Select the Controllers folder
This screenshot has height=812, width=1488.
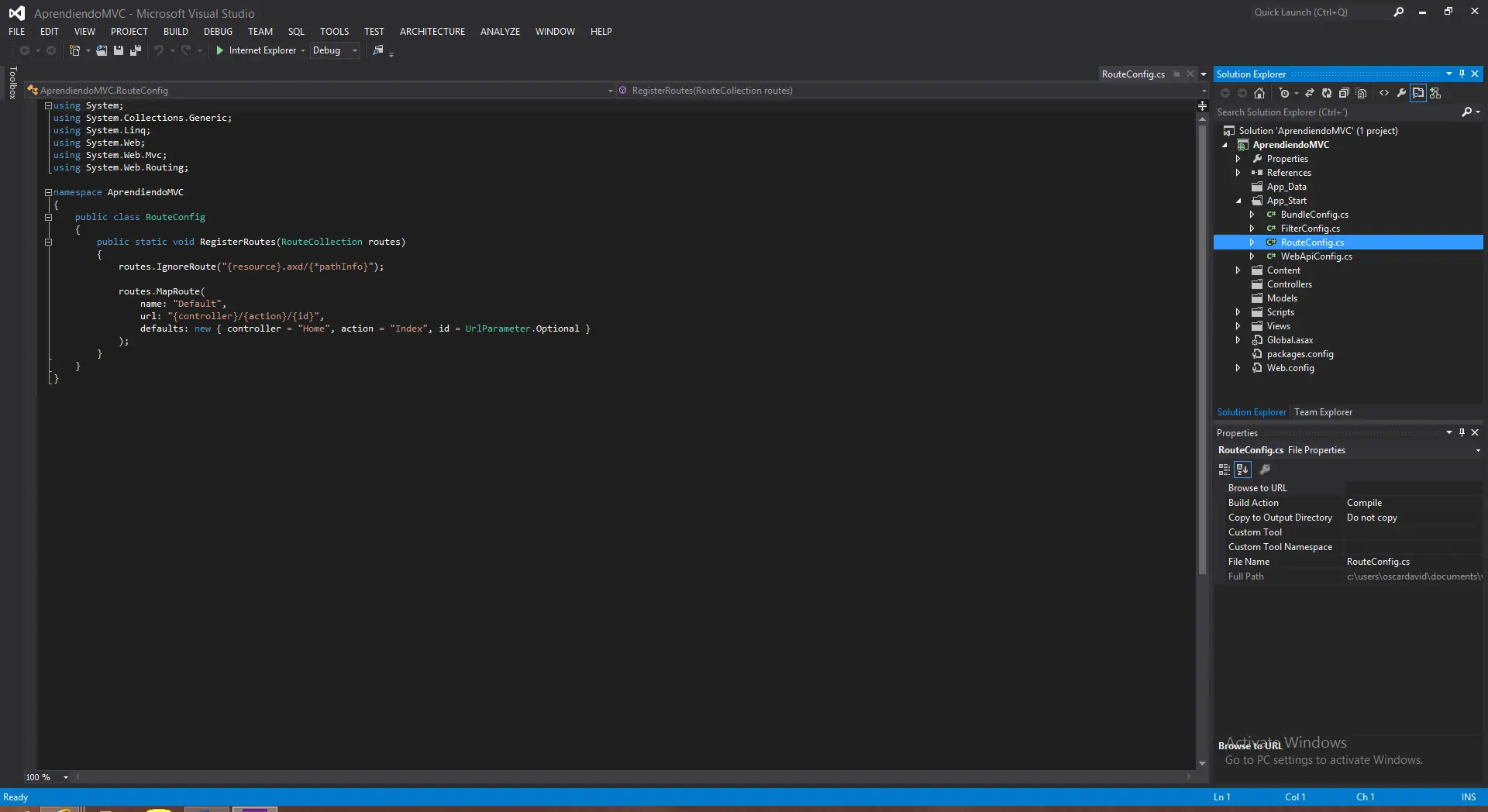pos(1289,284)
